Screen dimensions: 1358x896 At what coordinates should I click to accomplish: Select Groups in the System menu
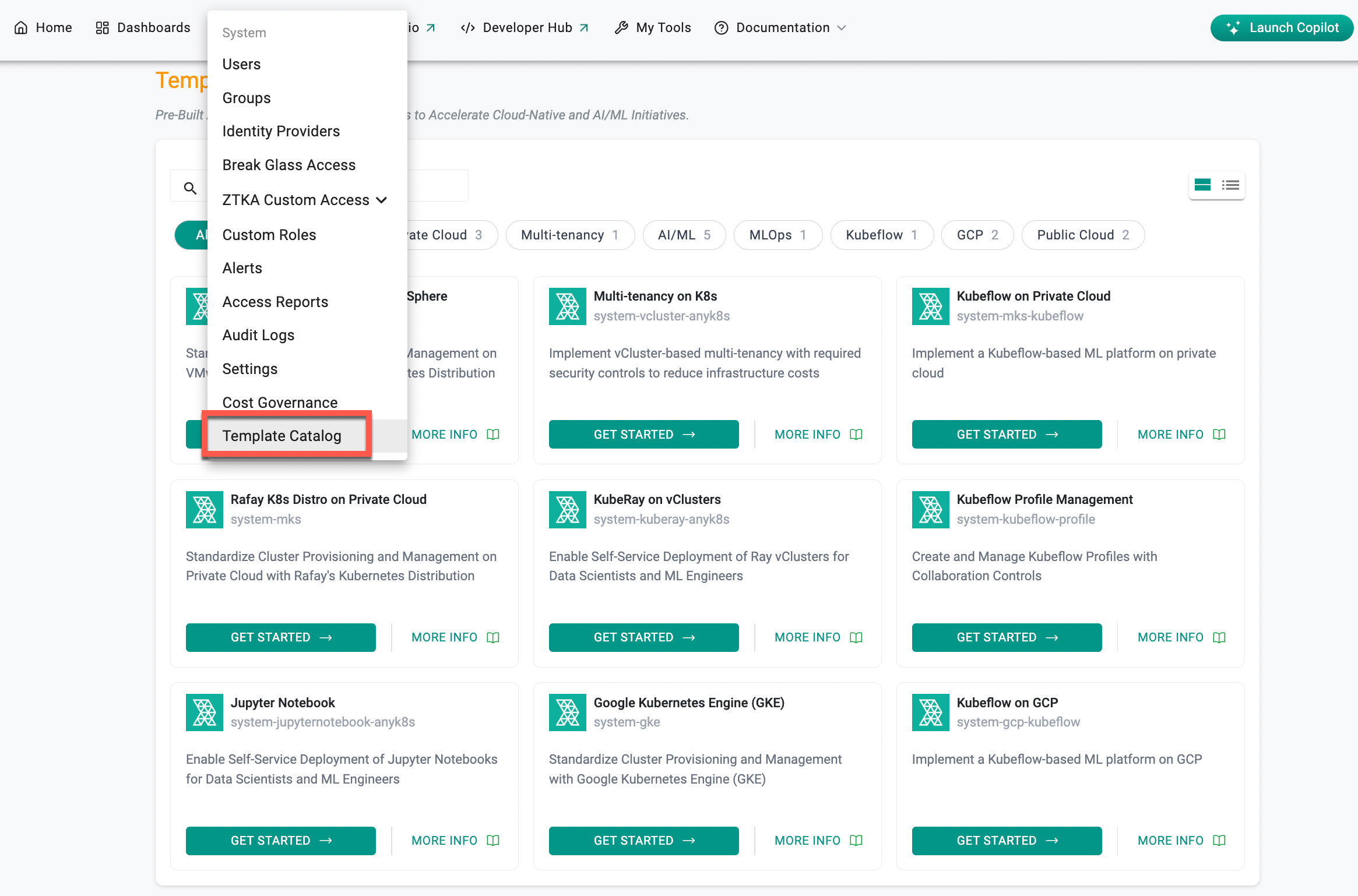(307, 98)
